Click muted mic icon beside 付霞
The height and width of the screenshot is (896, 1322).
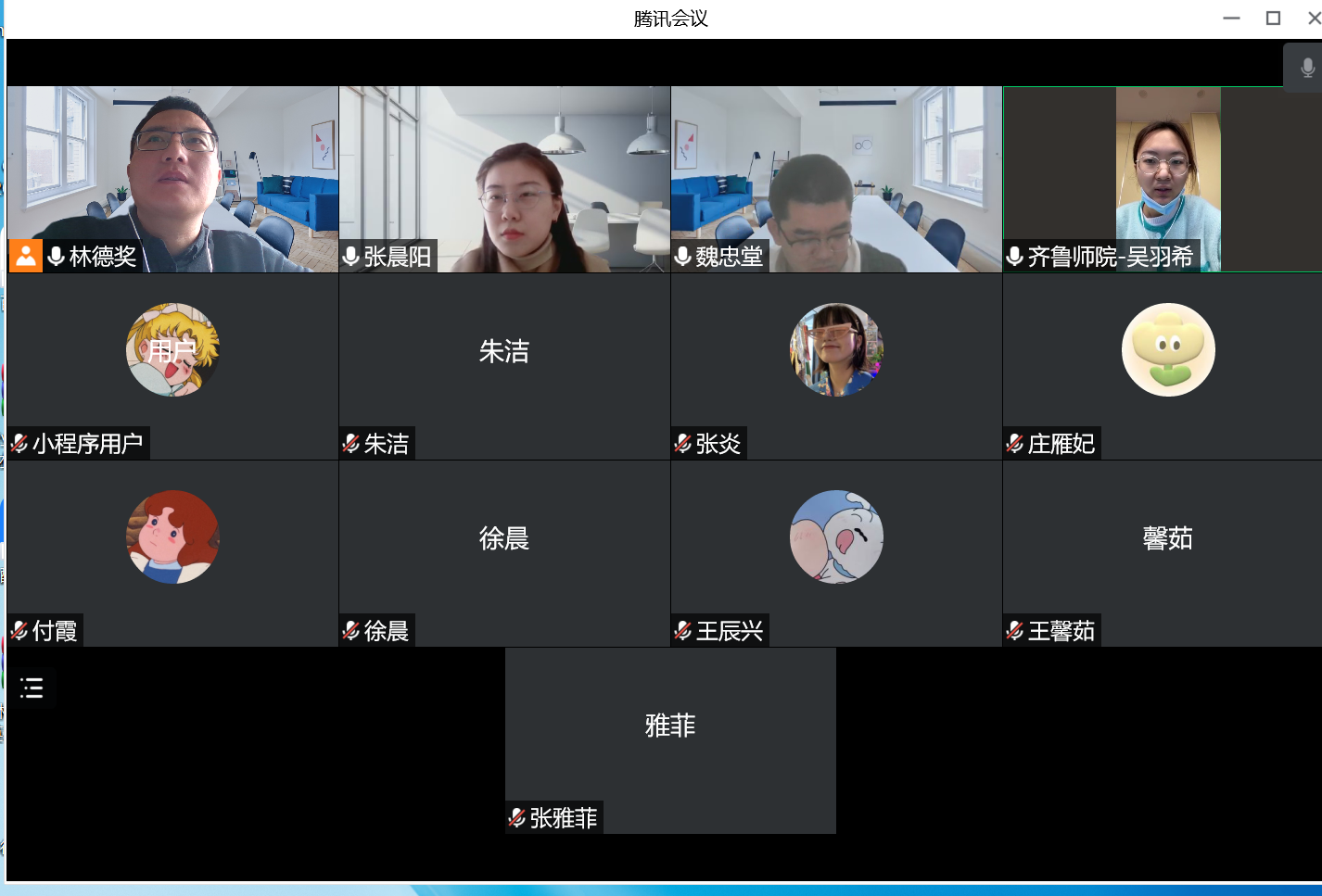[x=19, y=631]
